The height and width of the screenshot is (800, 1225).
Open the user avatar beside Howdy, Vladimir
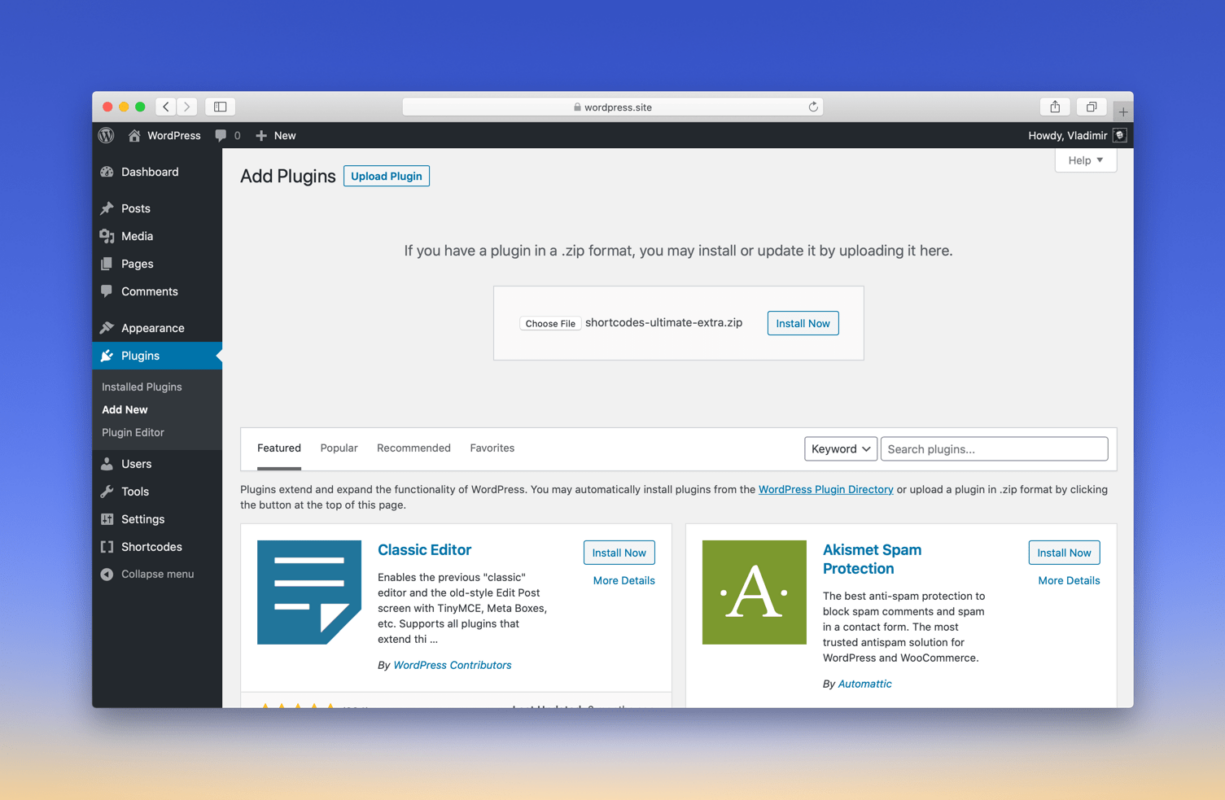(1120, 135)
